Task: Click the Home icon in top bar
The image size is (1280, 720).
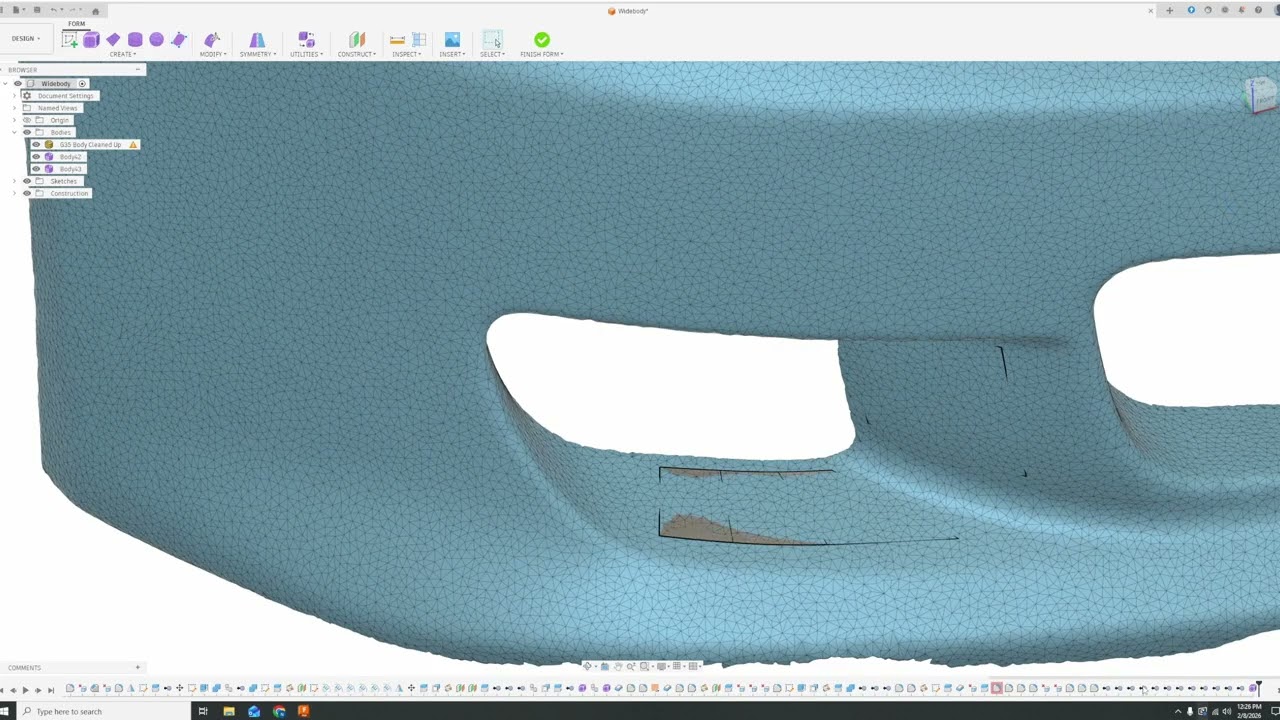Action: pyautogui.click(x=95, y=10)
